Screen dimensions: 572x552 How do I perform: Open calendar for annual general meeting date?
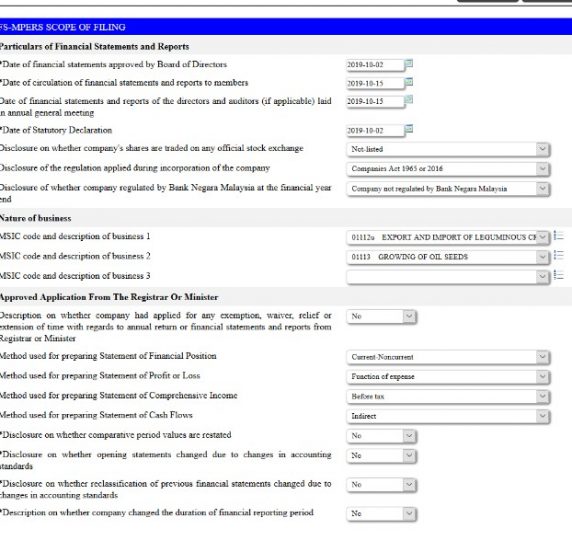click(x=409, y=100)
